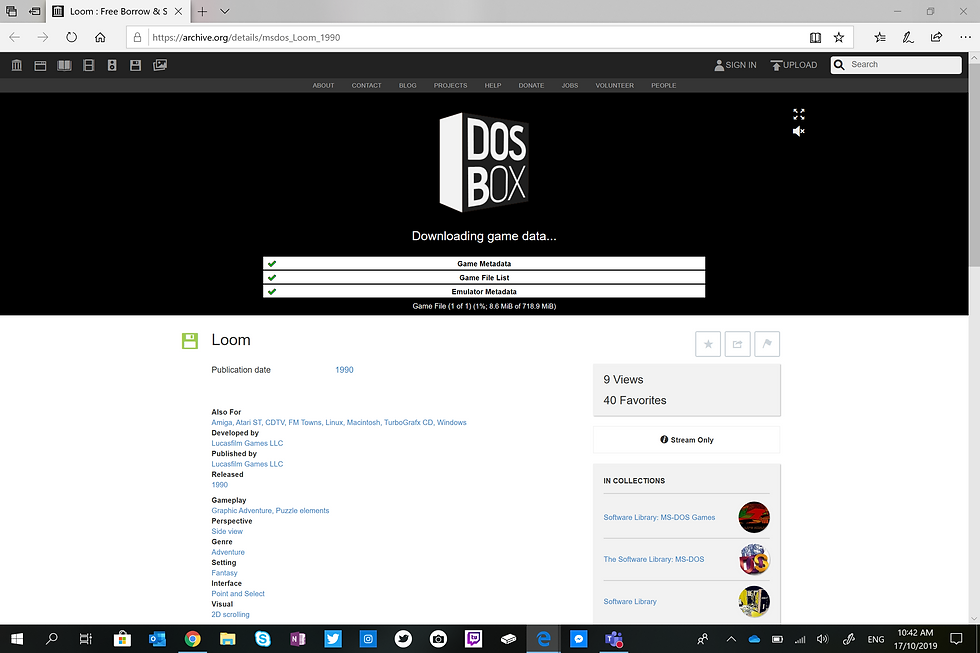
Task: Open the BLOG menu item
Action: (408, 86)
